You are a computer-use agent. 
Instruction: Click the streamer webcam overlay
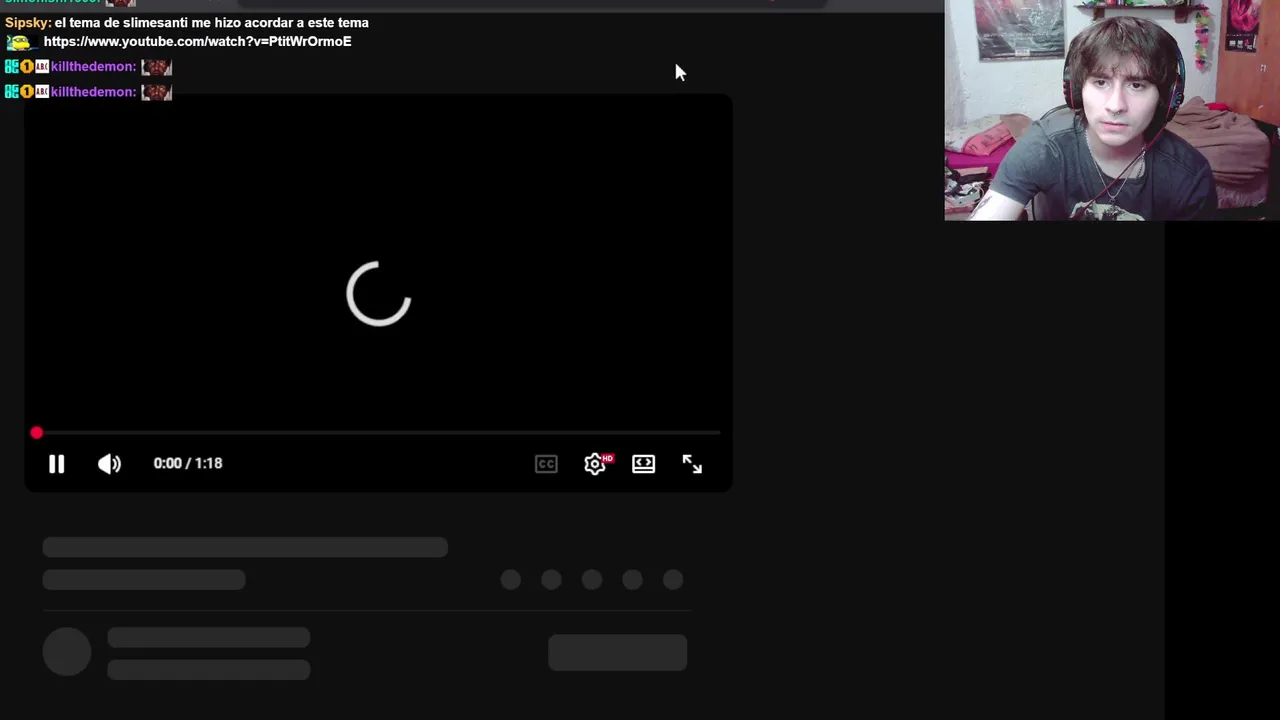1112,110
